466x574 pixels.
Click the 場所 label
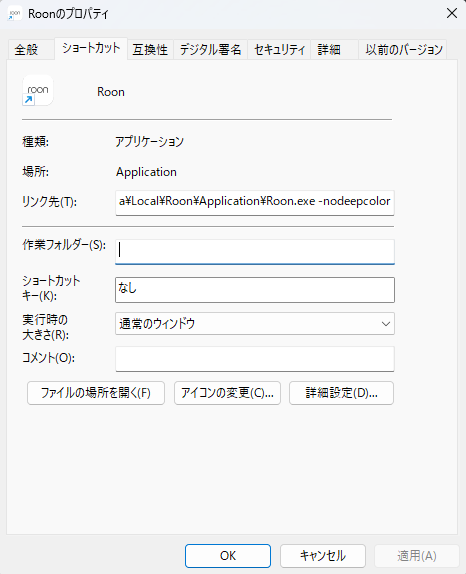36,172
